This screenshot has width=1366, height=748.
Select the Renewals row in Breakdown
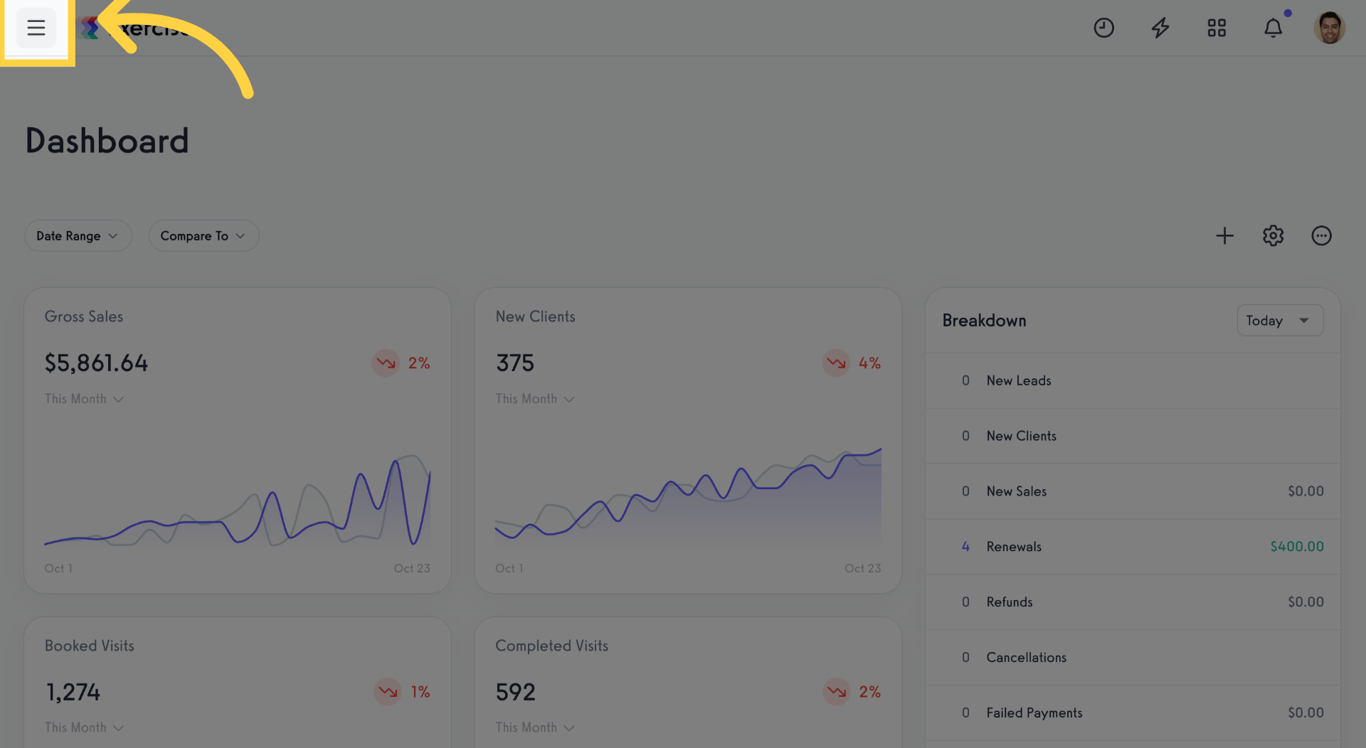click(1133, 547)
